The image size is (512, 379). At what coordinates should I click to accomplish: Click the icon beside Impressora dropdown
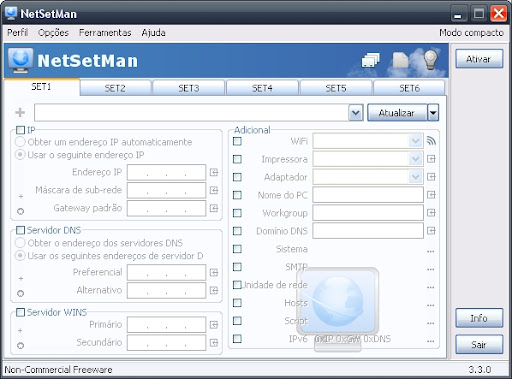[431, 159]
